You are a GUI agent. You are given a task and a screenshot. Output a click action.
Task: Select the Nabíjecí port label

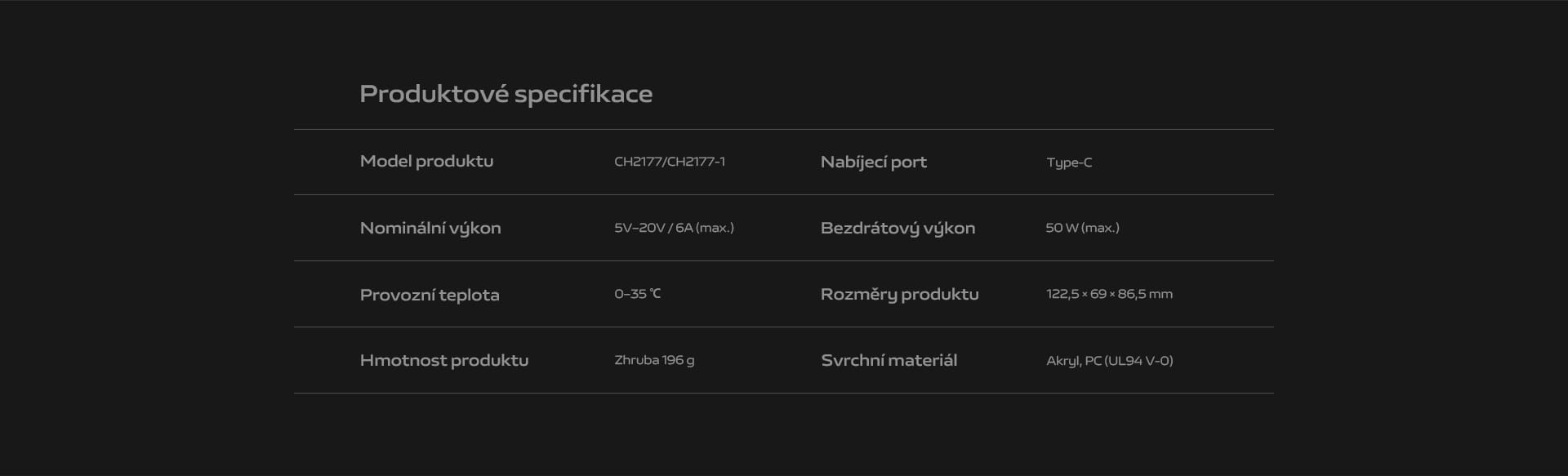pos(873,162)
